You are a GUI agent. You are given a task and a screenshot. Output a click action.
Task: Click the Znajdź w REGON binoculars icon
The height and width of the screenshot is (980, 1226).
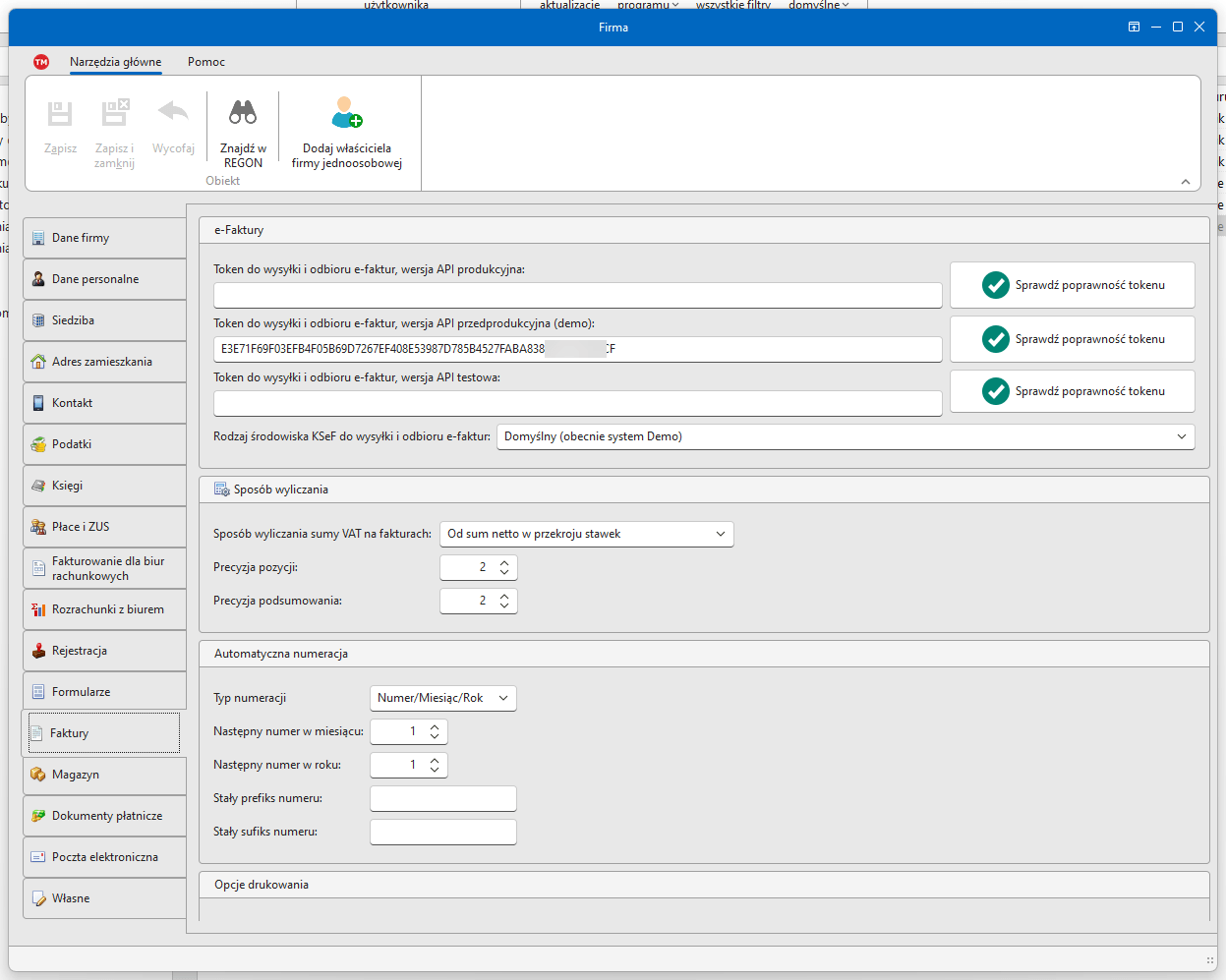(243, 113)
